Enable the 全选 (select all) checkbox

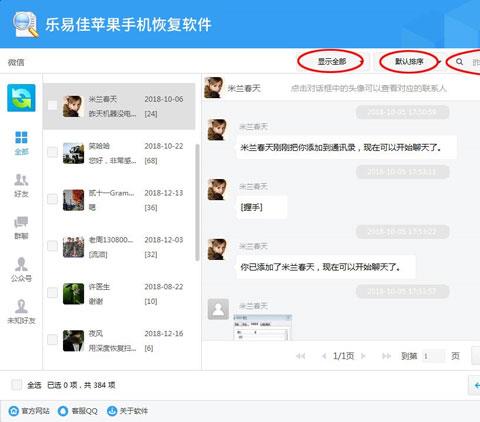tap(16, 385)
